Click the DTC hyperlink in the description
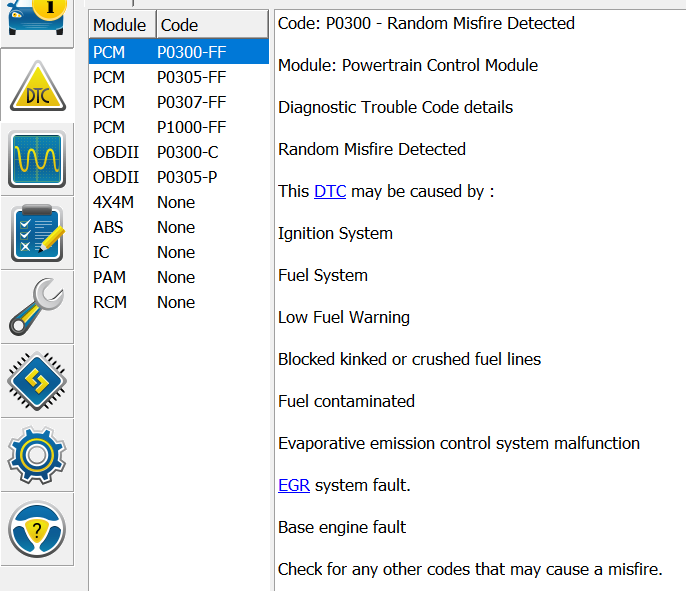 pyautogui.click(x=330, y=191)
